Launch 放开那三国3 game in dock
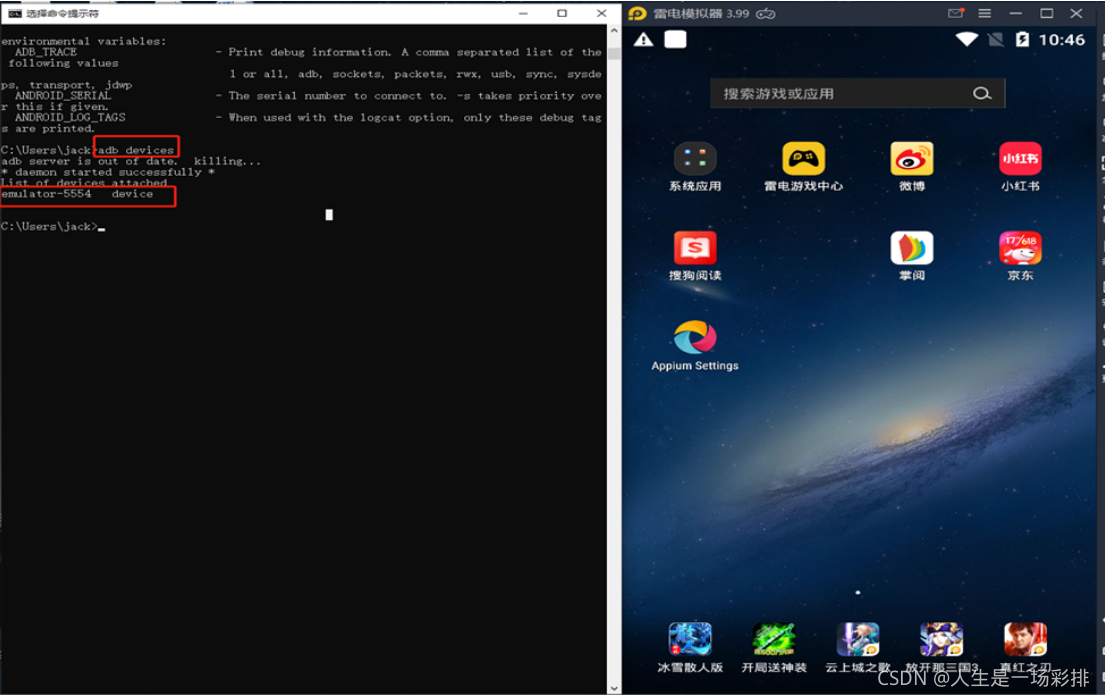1105x697 pixels. coord(942,640)
